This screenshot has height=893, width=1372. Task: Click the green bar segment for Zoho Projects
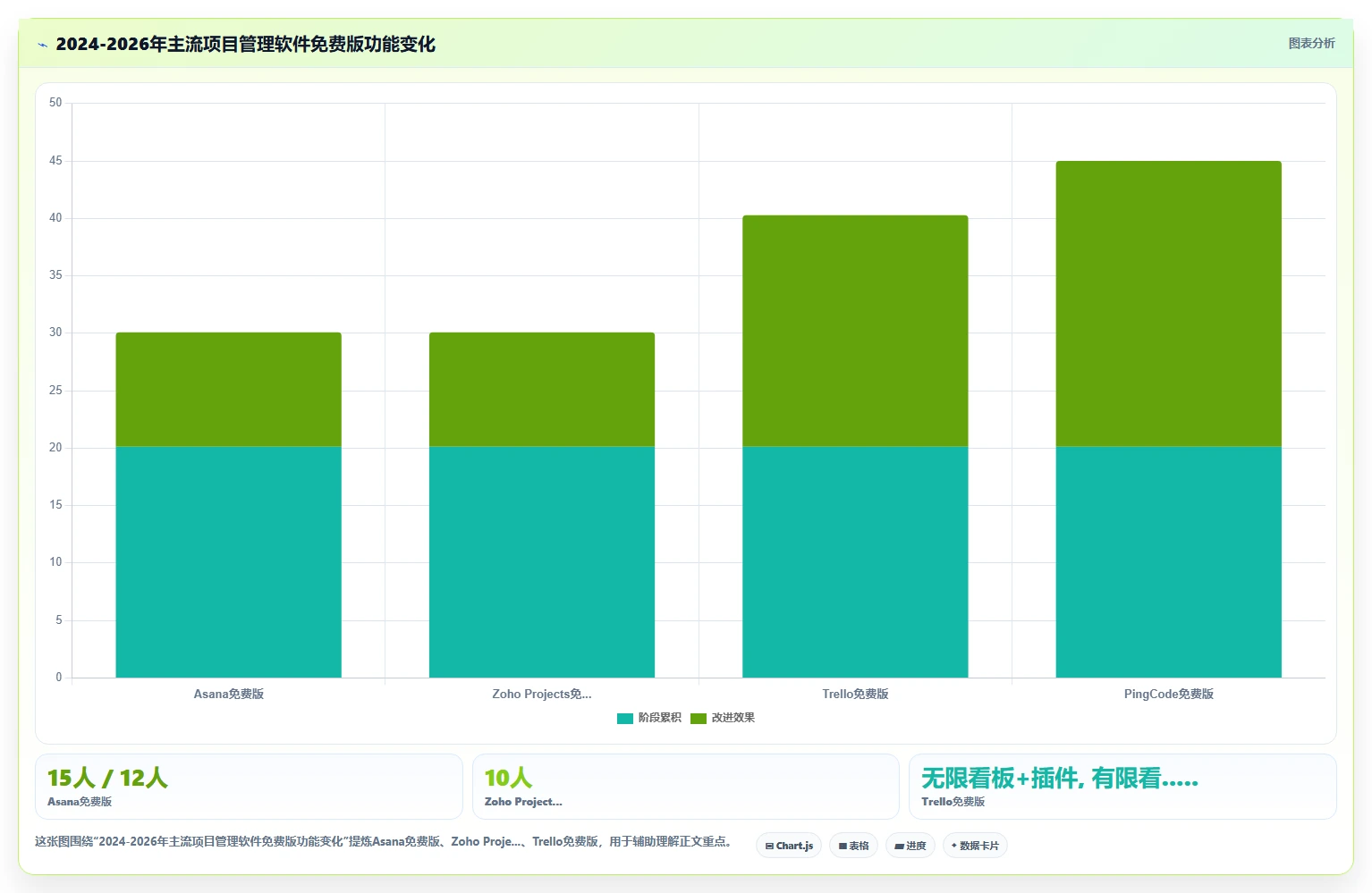pos(542,390)
